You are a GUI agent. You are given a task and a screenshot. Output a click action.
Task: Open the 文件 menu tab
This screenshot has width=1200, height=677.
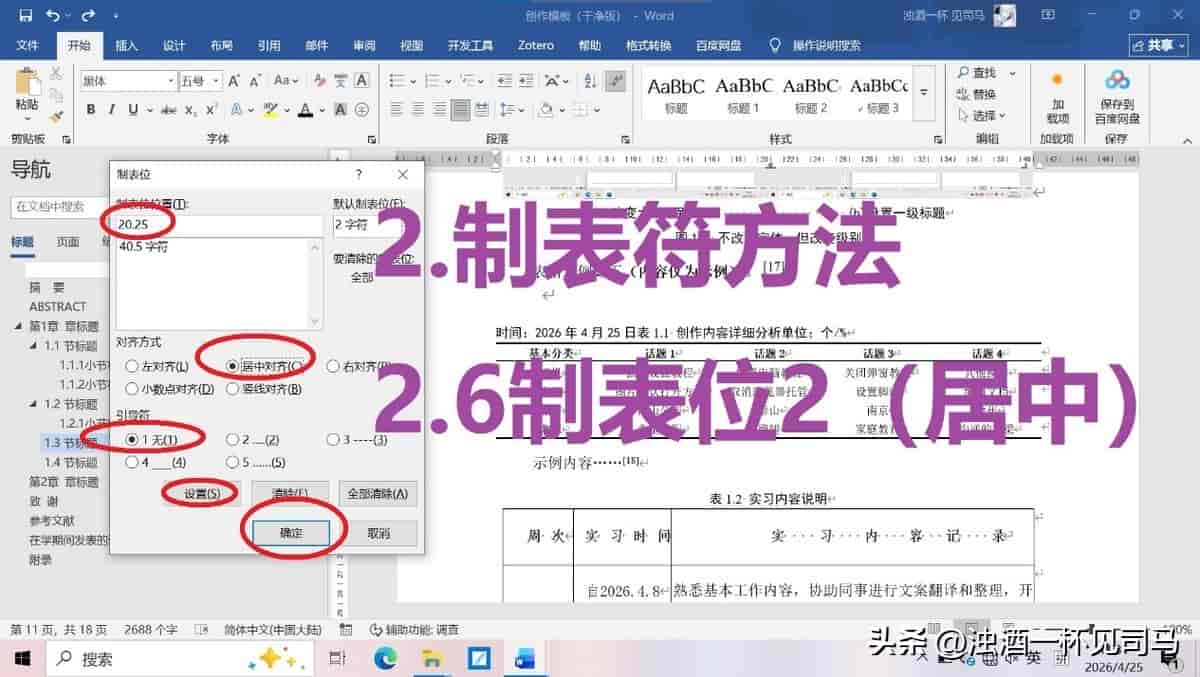pyautogui.click(x=27, y=45)
